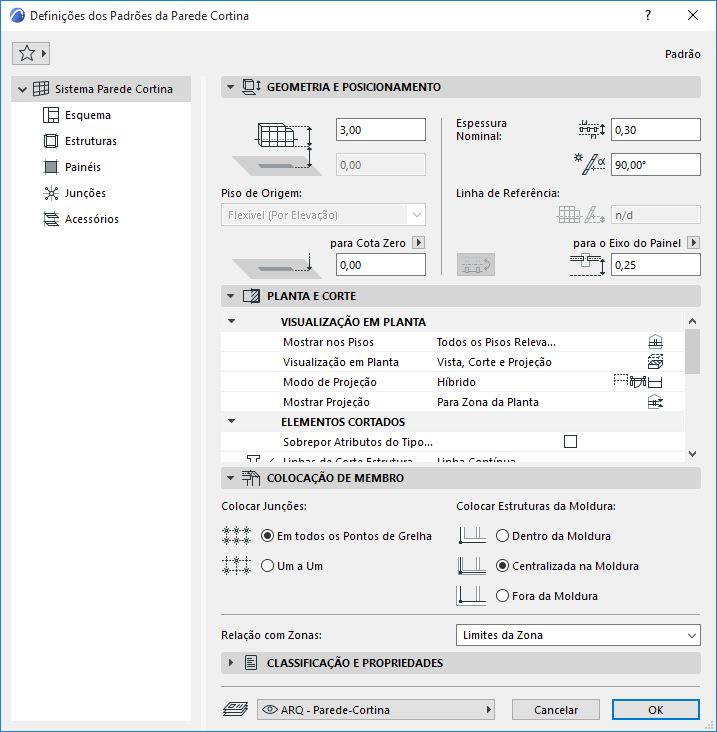717x732 pixels.
Task: Click the Cota Zero offset field 0,00
Action: [381, 265]
